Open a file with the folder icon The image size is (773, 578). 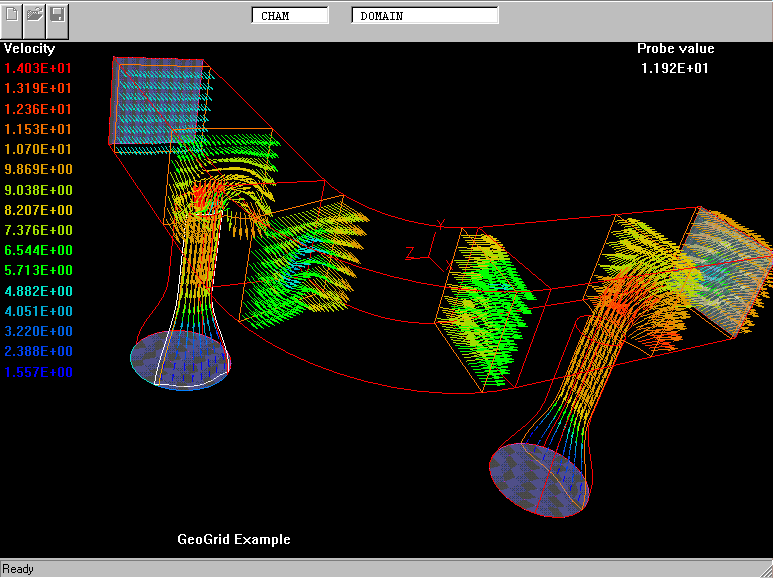[35, 15]
